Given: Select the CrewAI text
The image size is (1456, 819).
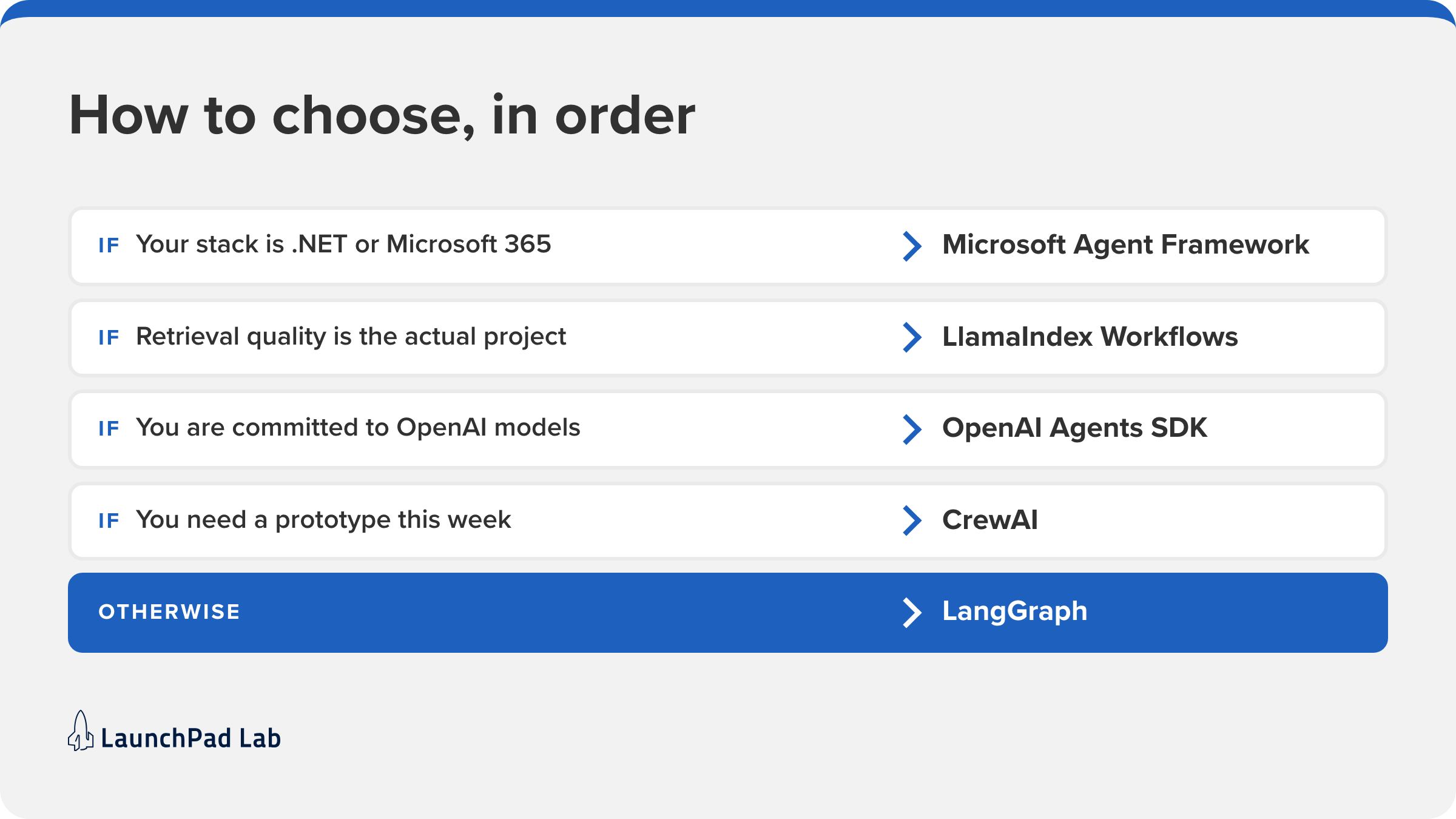Looking at the screenshot, I should point(990,520).
